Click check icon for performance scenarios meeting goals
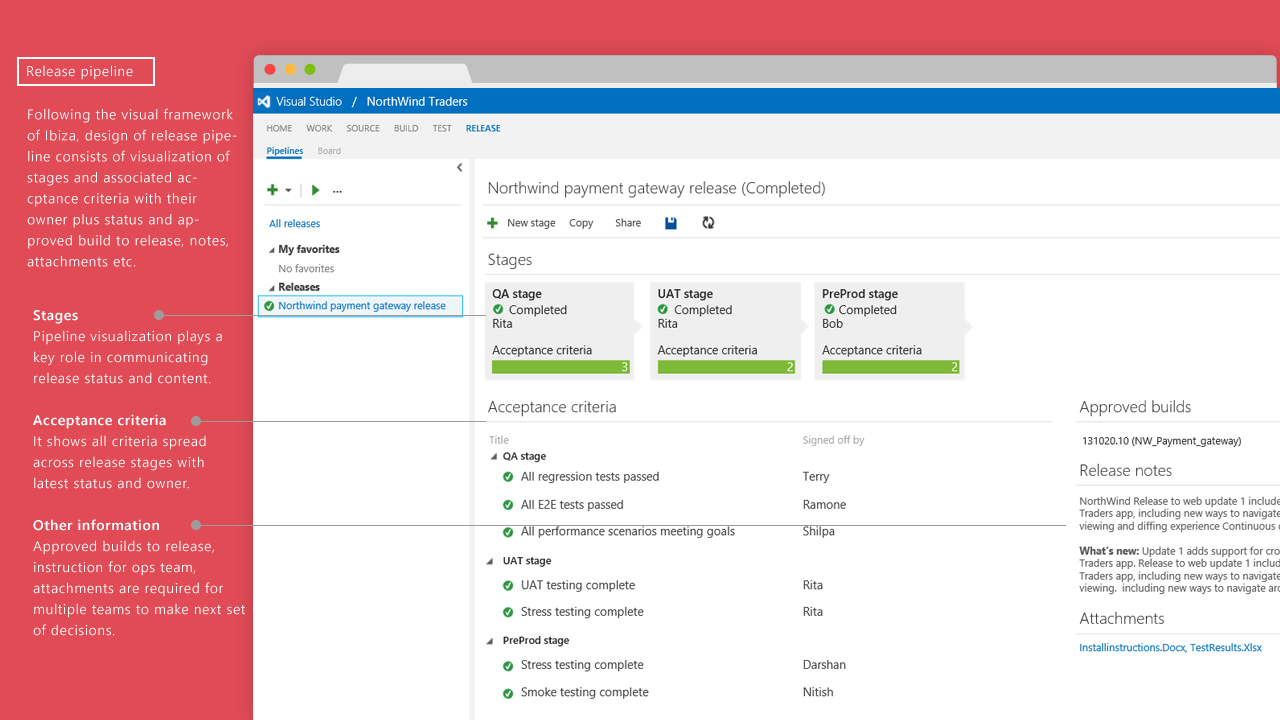Viewport: 1280px width, 720px height. coord(509,532)
